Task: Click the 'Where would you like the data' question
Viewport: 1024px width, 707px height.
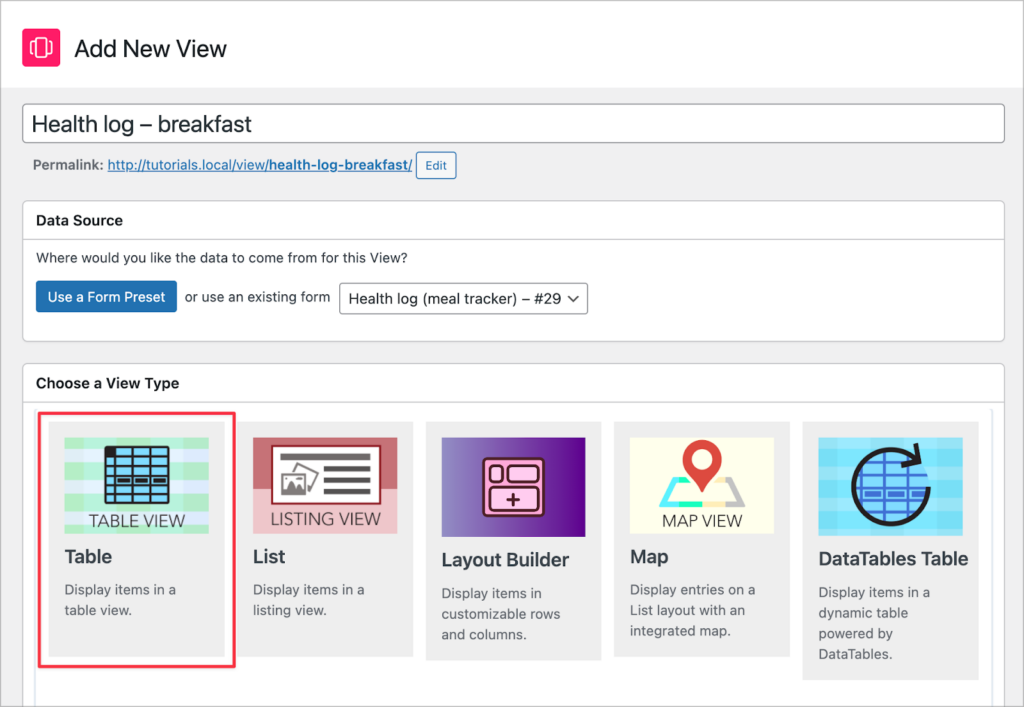Action: (222, 258)
